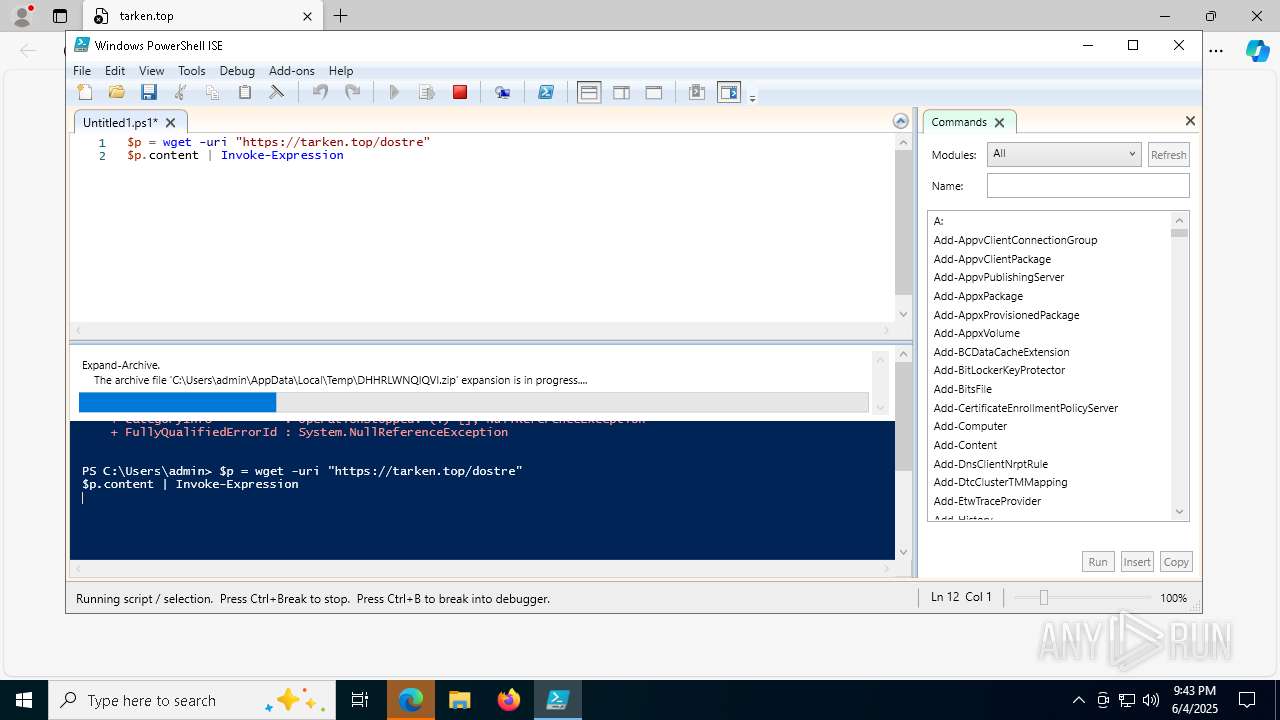1280x720 pixels.
Task: Cut selection using the scissors icon
Action: (x=181, y=92)
